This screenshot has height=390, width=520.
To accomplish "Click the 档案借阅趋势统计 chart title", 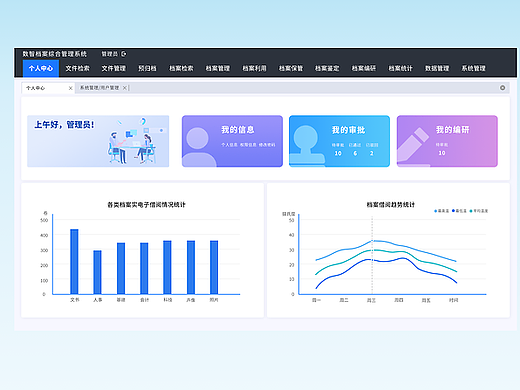I will point(390,204).
